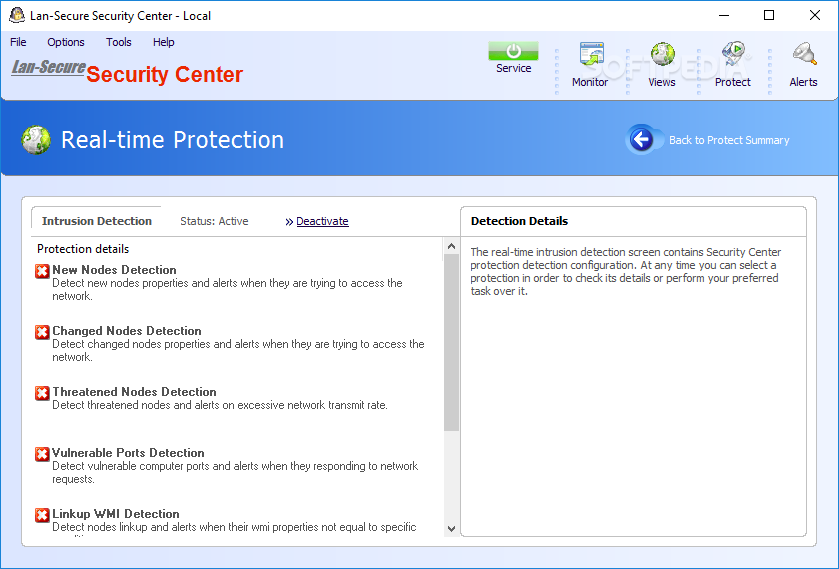Viewport: 839px width, 569px height.
Task: Select the Intrusion Detection tab
Action: tap(97, 221)
